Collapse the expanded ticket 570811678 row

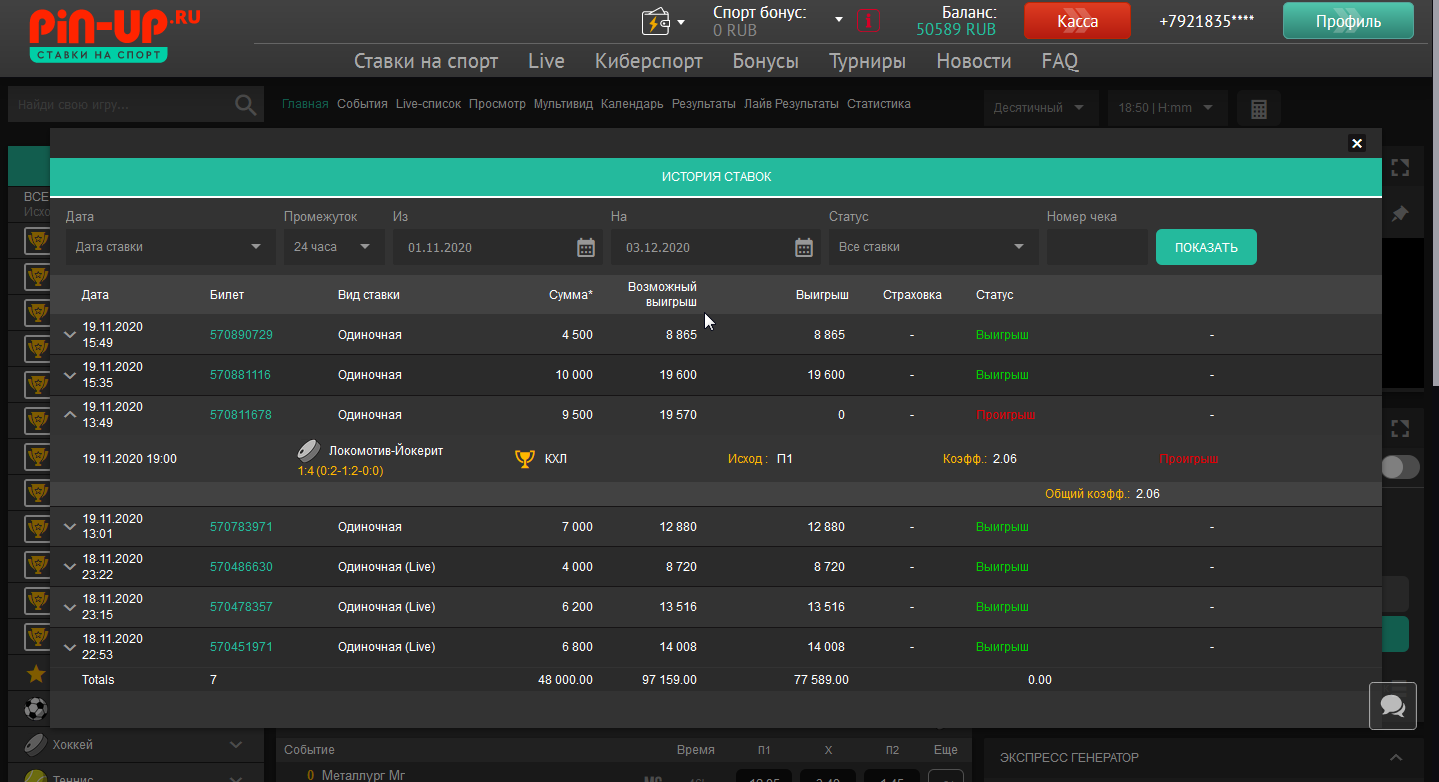70,414
